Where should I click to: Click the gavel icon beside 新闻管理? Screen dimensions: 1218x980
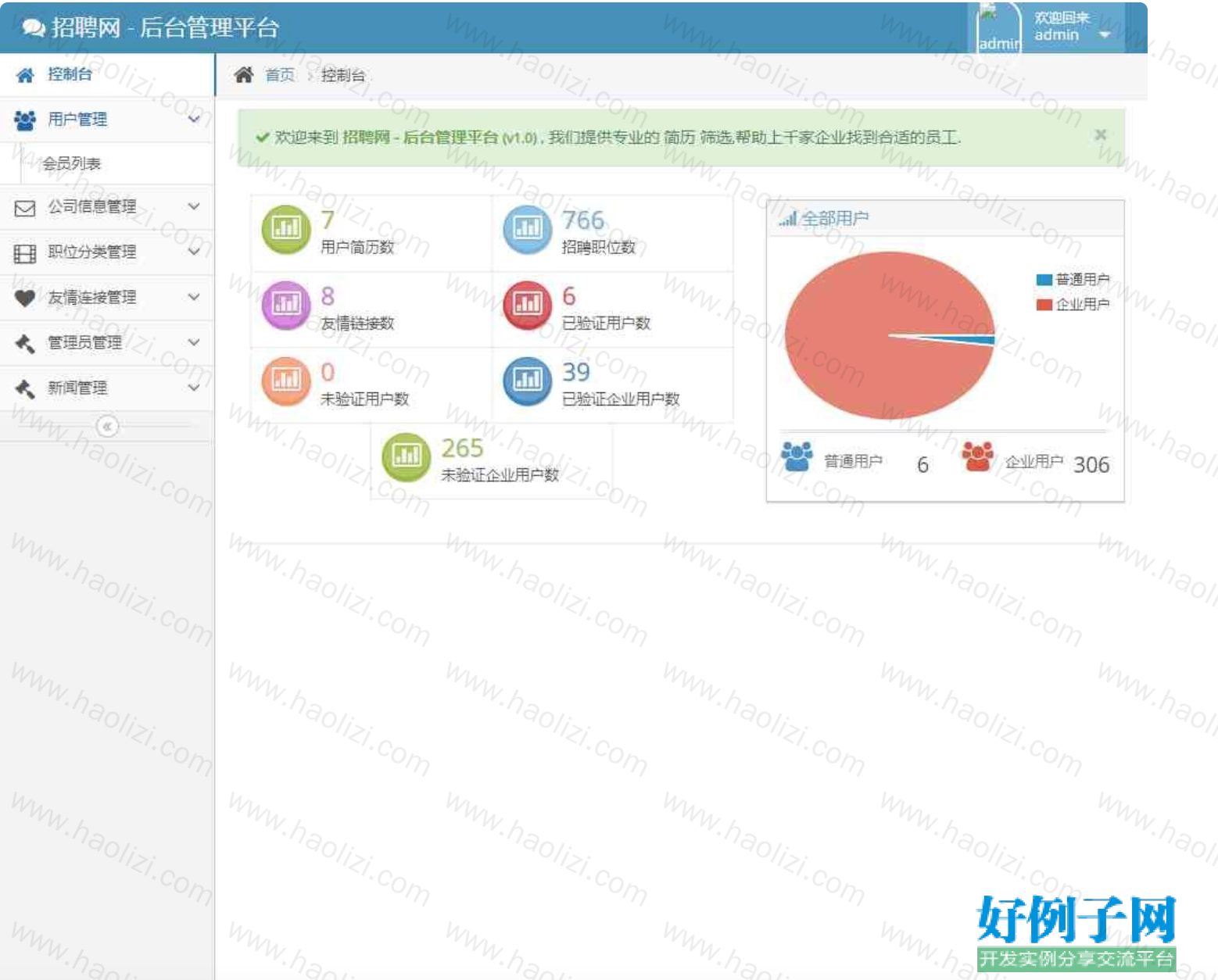[25, 388]
